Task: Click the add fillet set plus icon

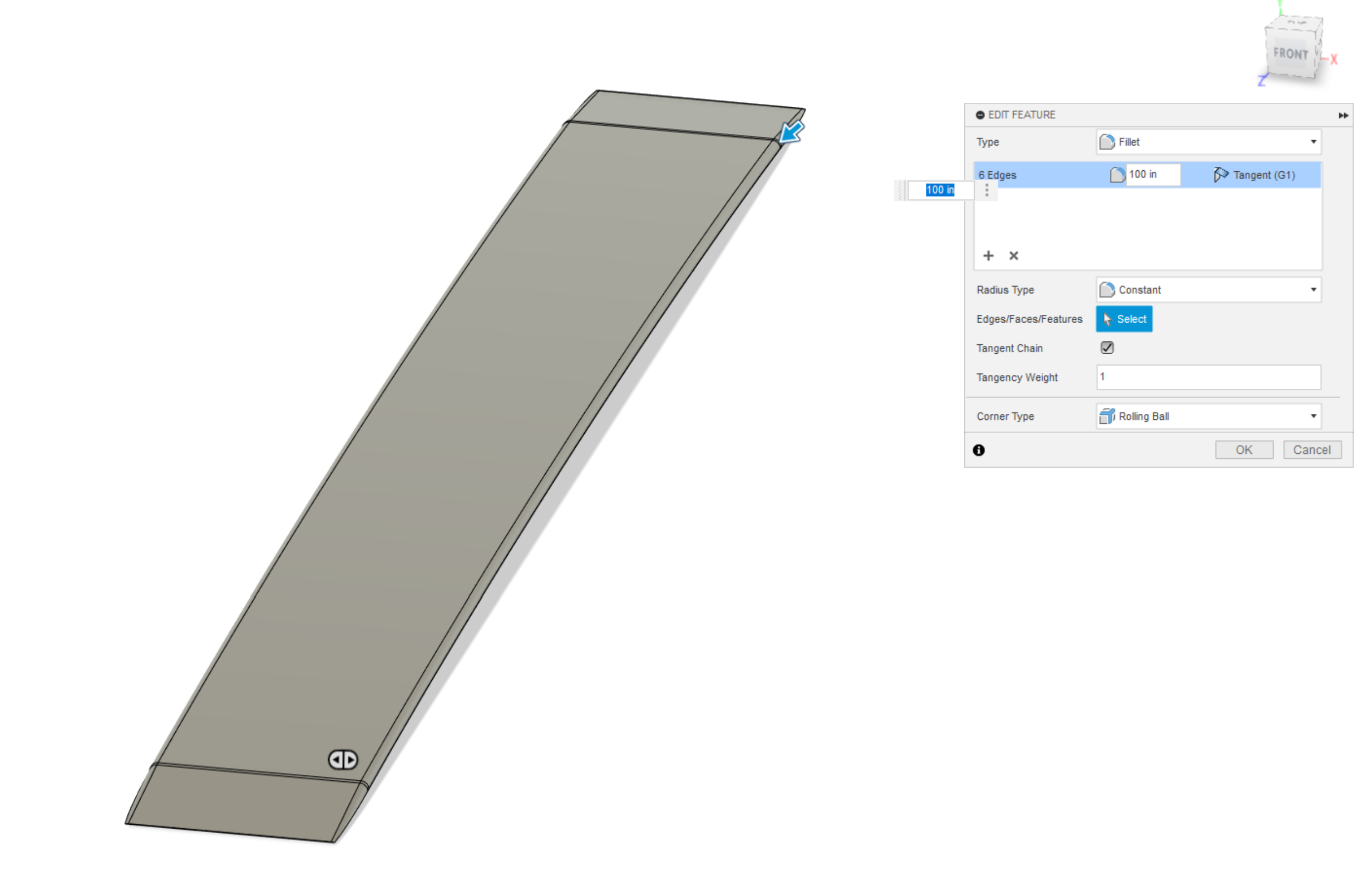Action: point(989,255)
